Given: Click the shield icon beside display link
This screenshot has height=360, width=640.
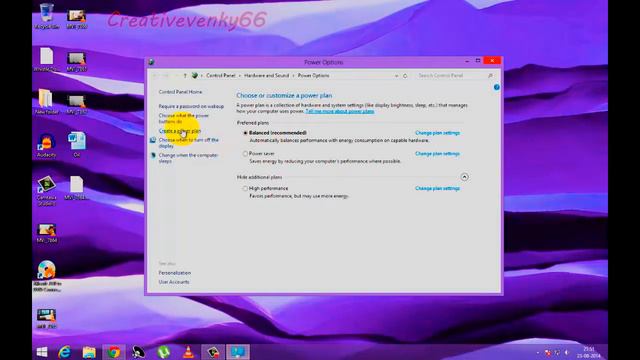Looking at the screenshot, I should pos(153,140).
